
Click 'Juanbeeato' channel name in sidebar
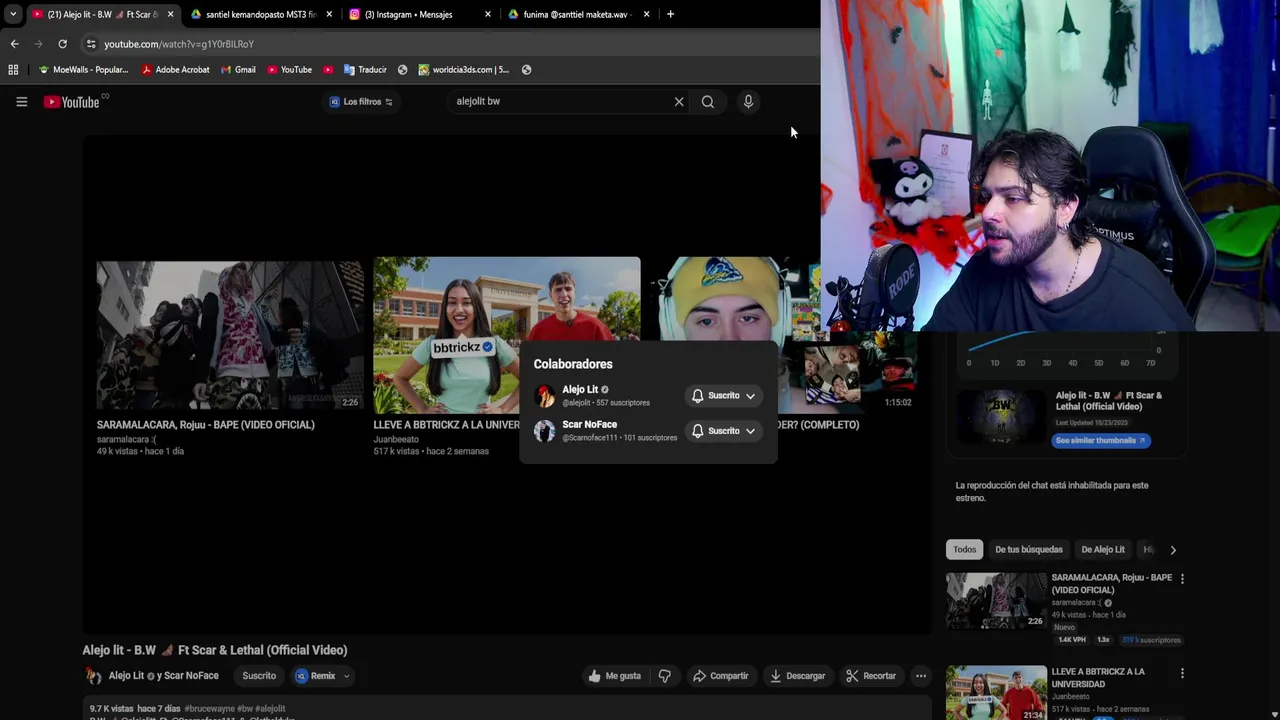point(1072,696)
